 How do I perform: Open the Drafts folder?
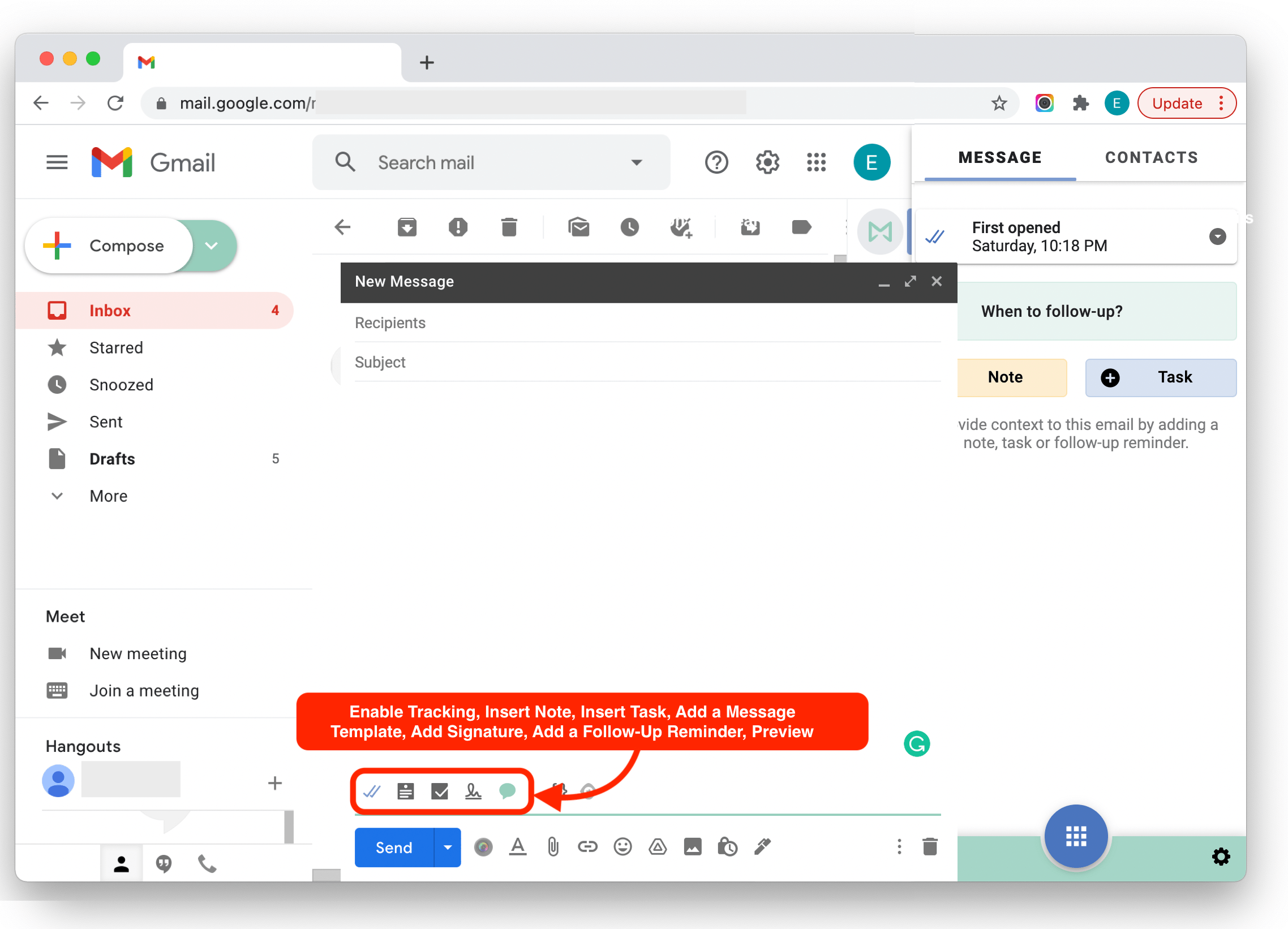tap(112, 459)
